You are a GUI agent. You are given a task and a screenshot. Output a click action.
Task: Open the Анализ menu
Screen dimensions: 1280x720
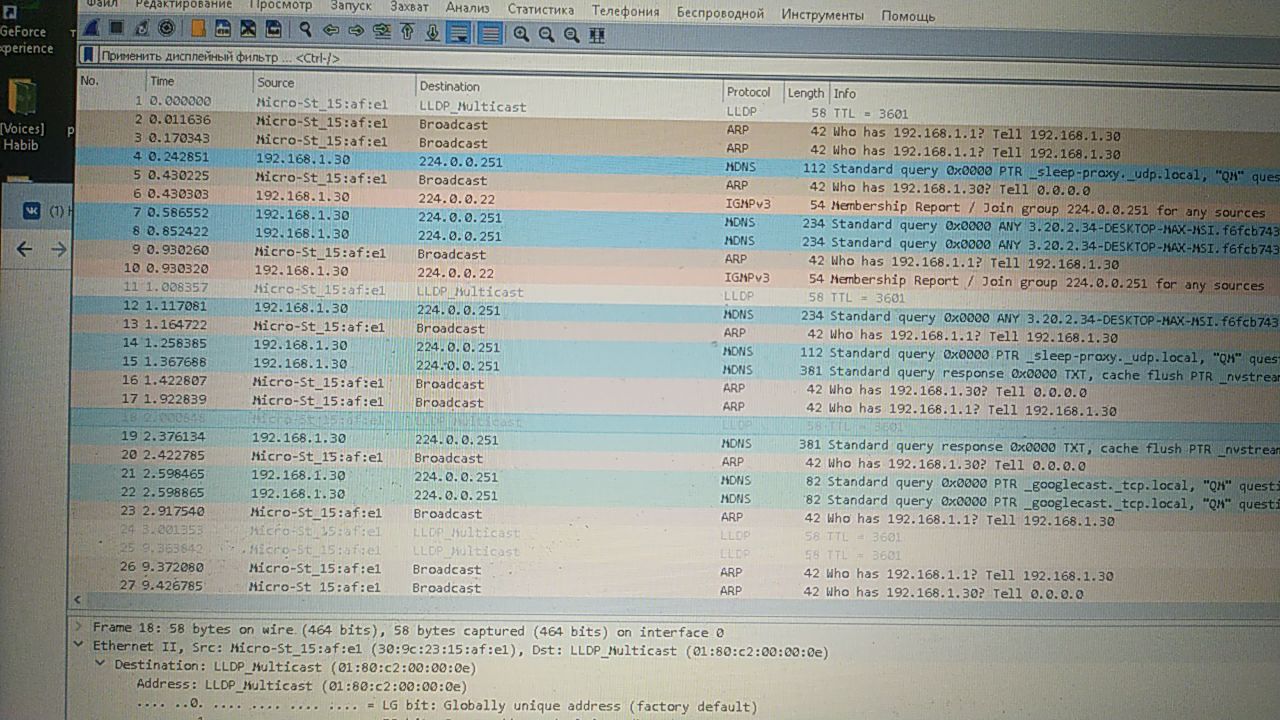pos(467,8)
